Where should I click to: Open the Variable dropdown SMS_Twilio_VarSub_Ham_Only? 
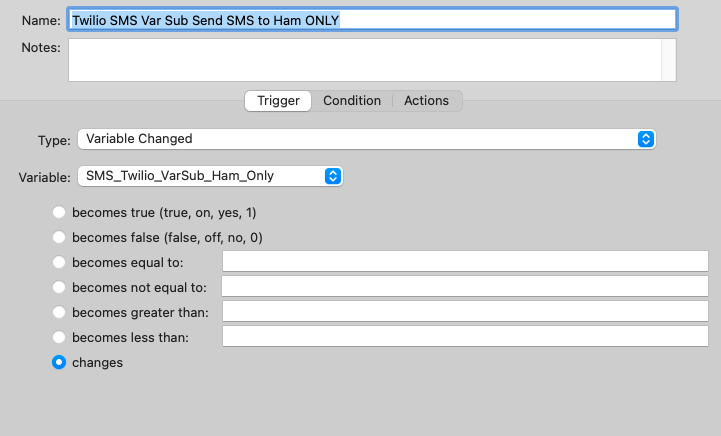click(x=210, y=176)
